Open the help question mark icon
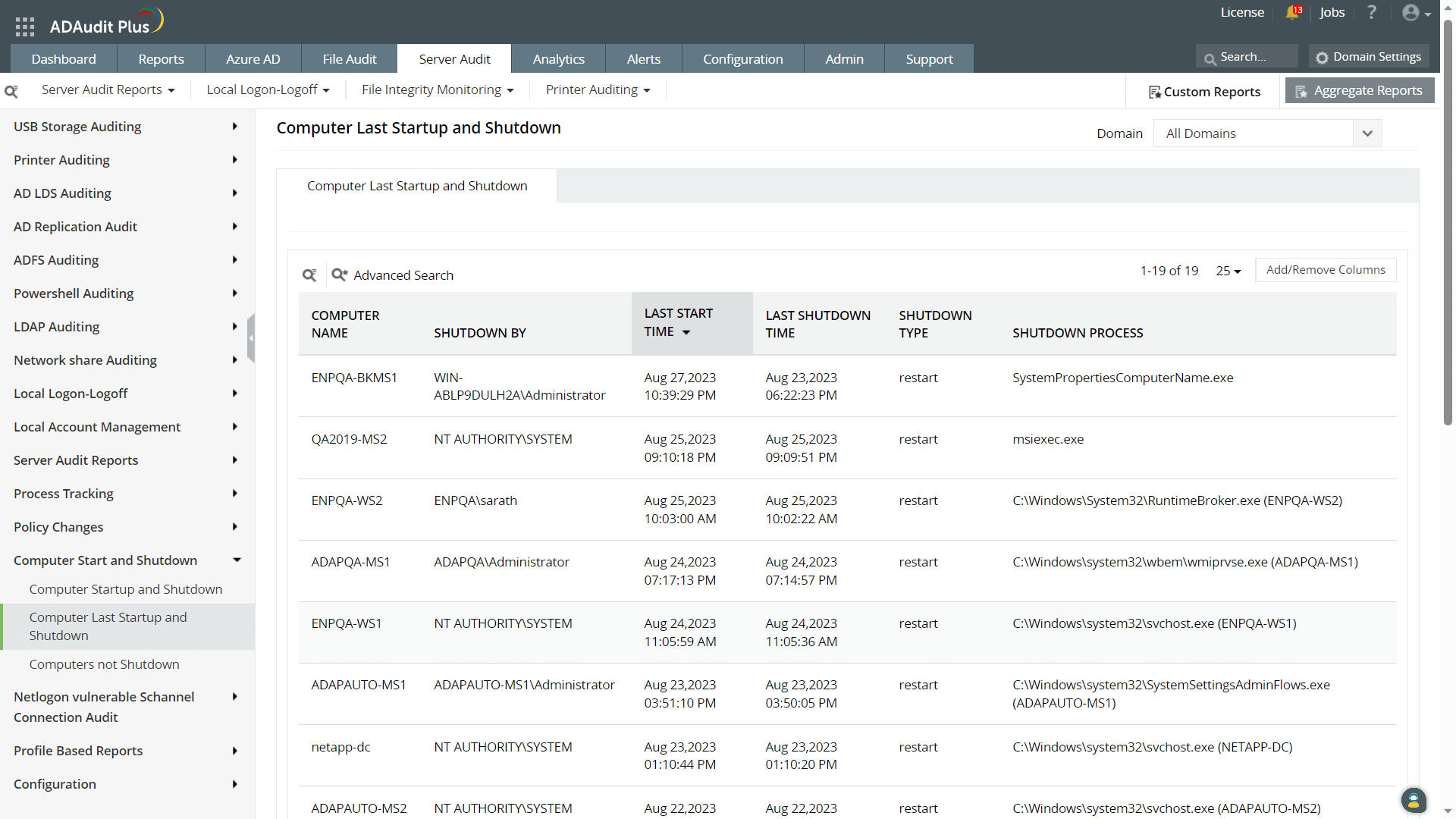The height and width of the screenshot is (819, 1456). pyautogui.click(x=1371, y=13)
